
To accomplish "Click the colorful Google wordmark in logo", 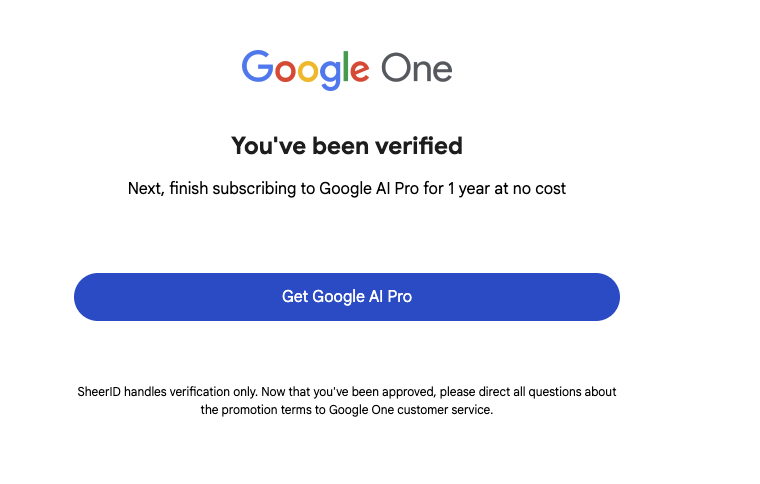I will (x=305, y=70).
